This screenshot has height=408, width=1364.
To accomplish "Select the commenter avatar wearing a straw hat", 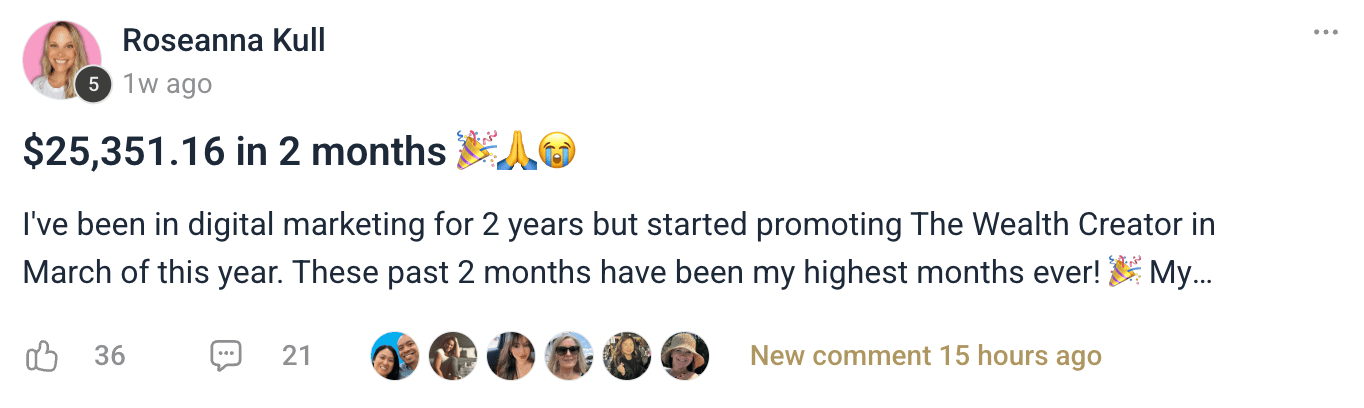I will click(x=685, y=356).
